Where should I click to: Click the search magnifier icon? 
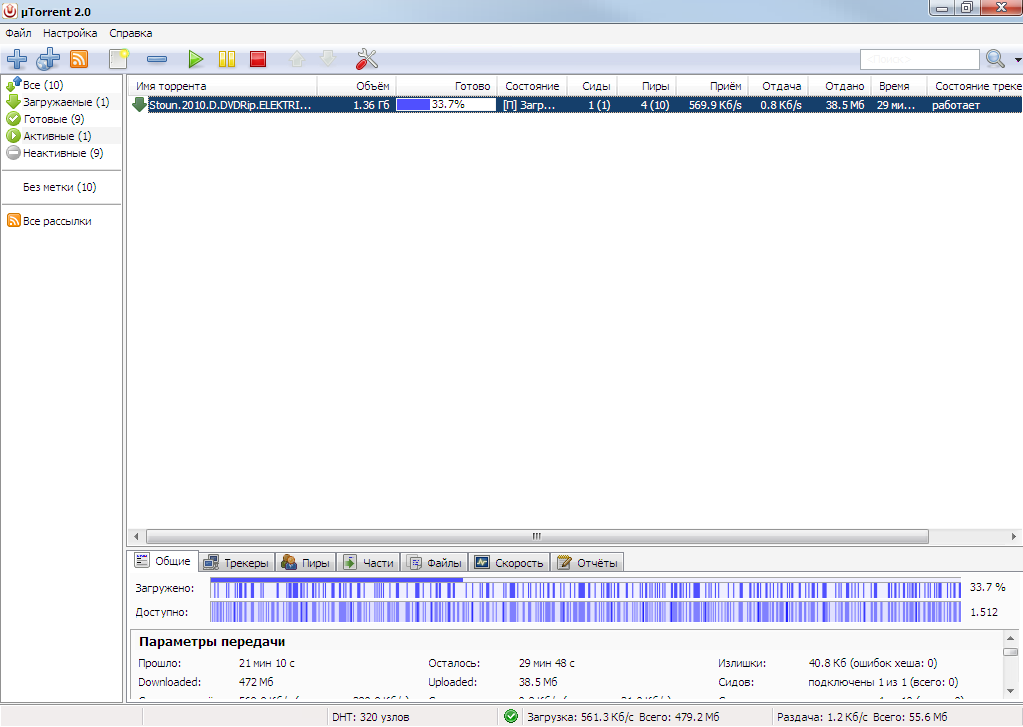click(995, 59)
